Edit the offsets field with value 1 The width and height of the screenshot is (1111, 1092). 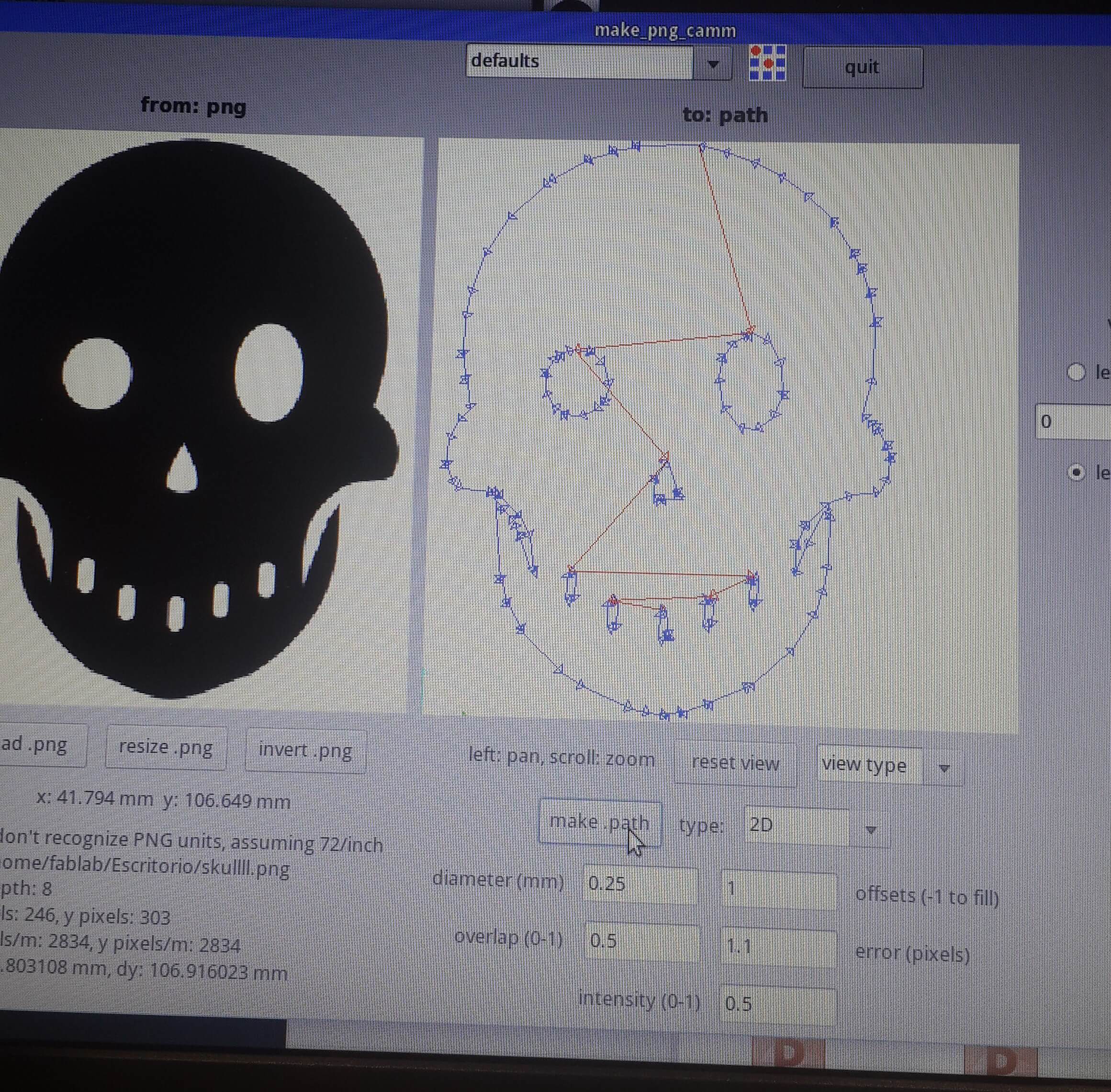tap(779, 889)
